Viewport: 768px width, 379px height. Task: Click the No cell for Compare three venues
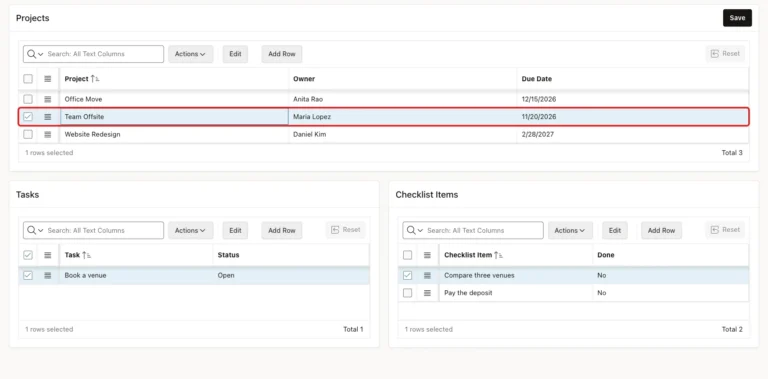671,275
